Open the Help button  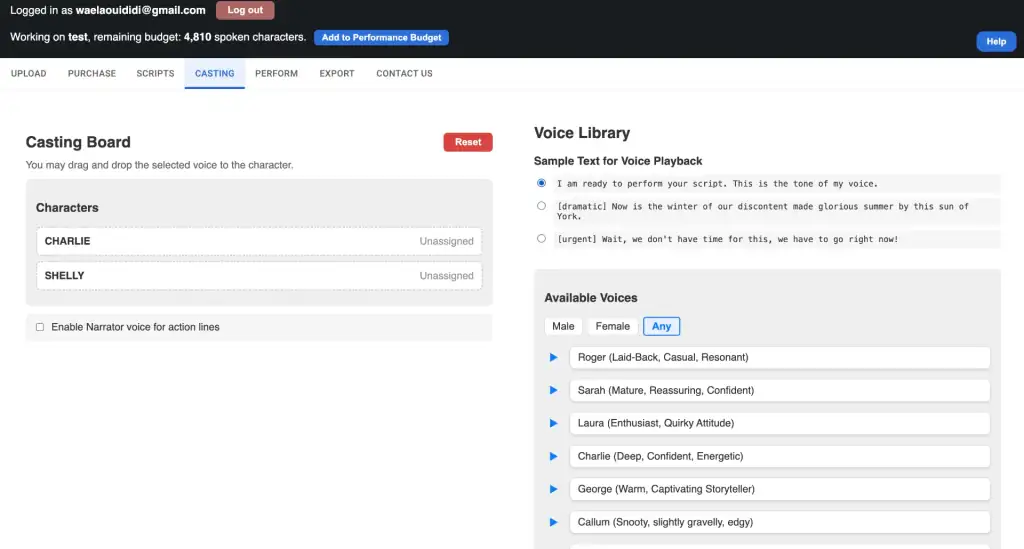[996, 41]
